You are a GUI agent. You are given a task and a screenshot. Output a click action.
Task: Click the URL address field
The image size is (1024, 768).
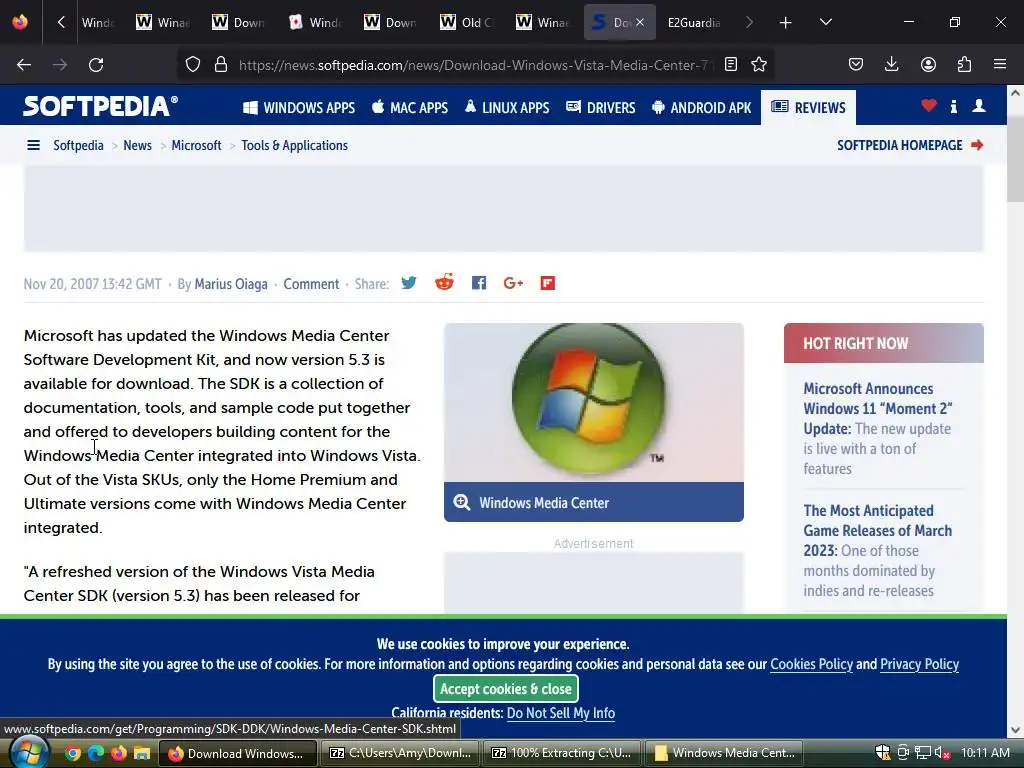[x=473, y=65]
